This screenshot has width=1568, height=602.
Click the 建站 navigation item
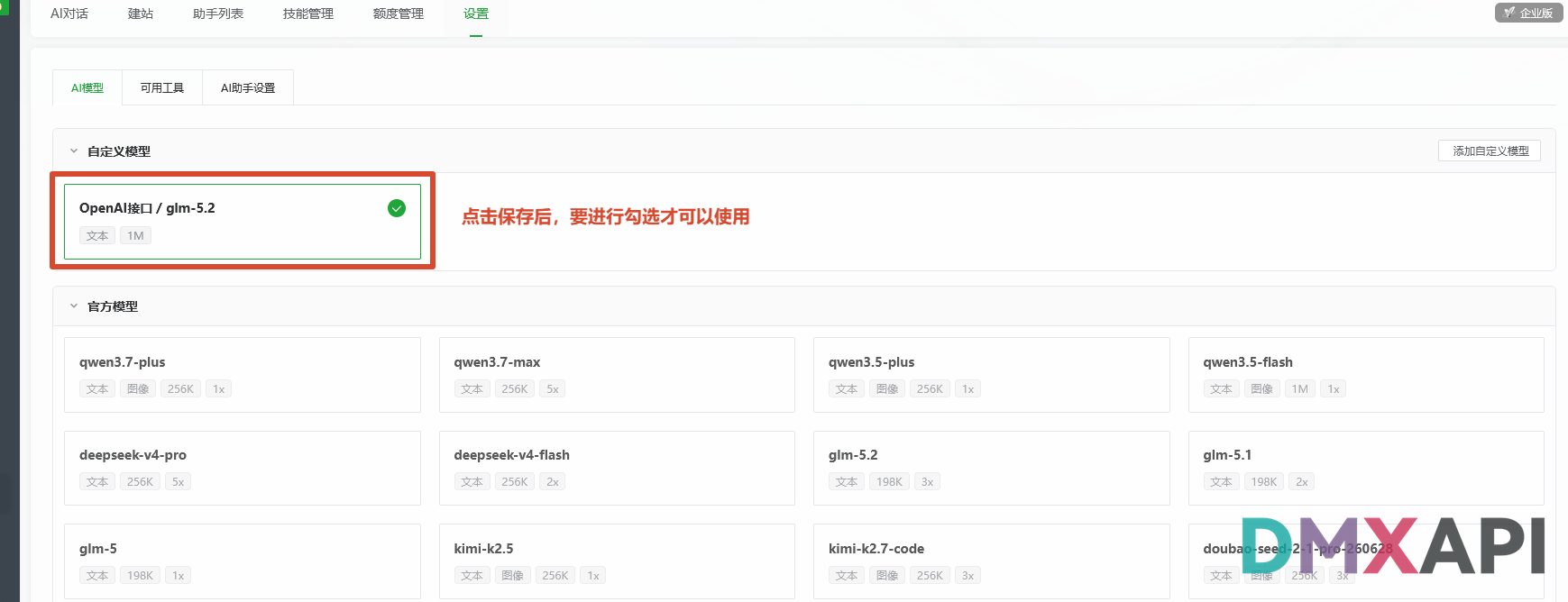pyautogui.click(x=141, y=14)
